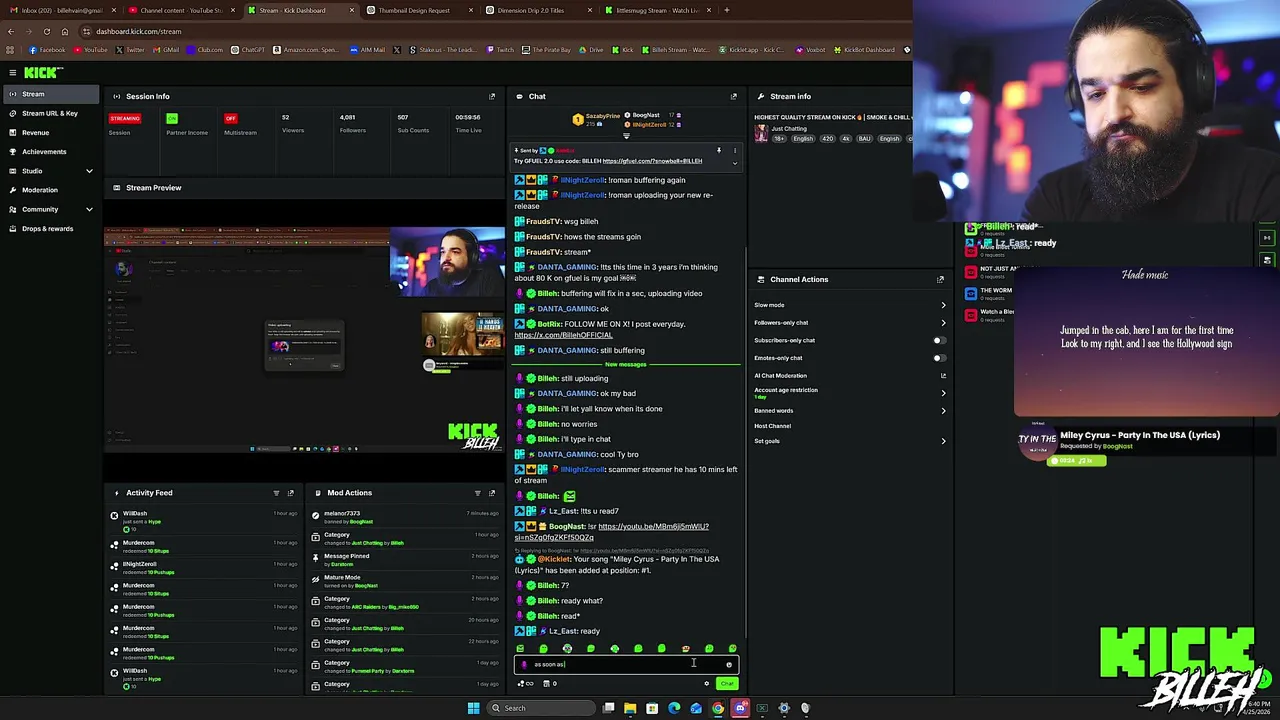
Task: Open Achievements in the sidebar
Action: [50, 151]
